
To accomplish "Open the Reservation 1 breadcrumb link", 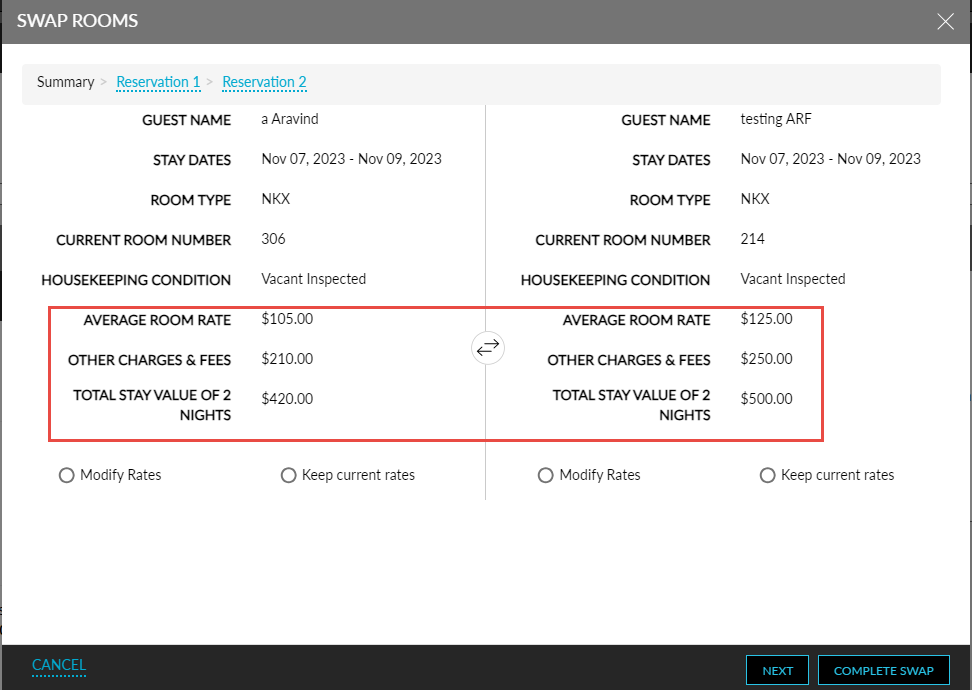I will coord(158,83).
